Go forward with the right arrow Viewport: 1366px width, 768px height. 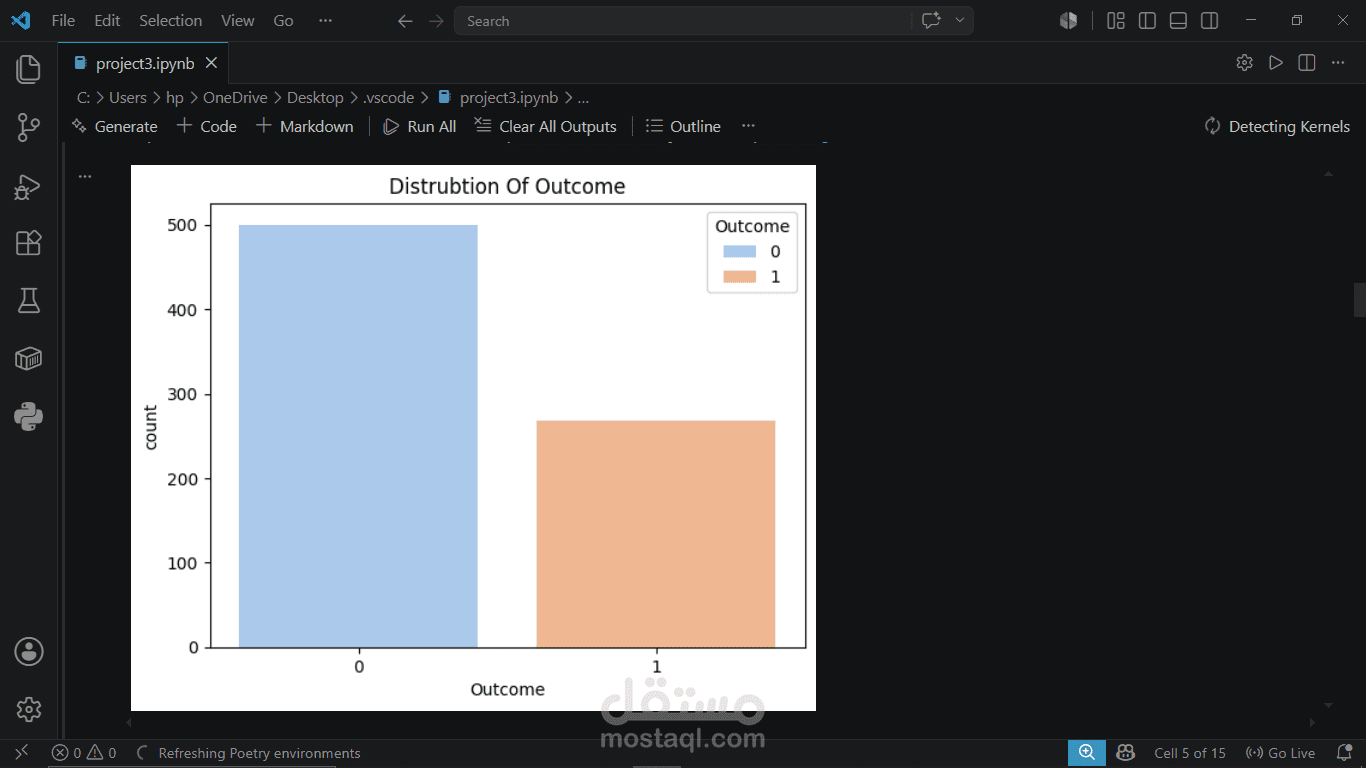(436, 21)
